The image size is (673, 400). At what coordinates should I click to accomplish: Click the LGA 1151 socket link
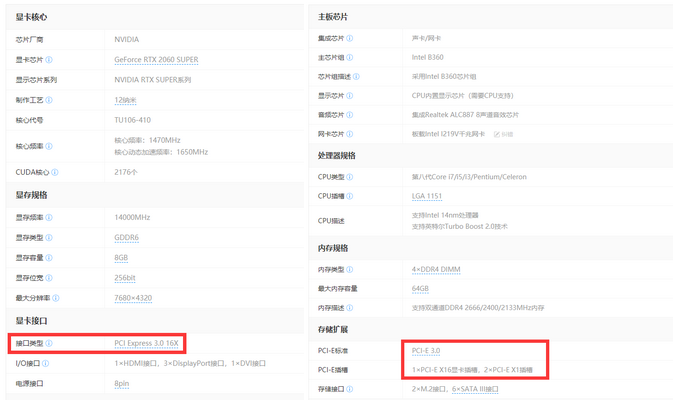click(426, 196)
